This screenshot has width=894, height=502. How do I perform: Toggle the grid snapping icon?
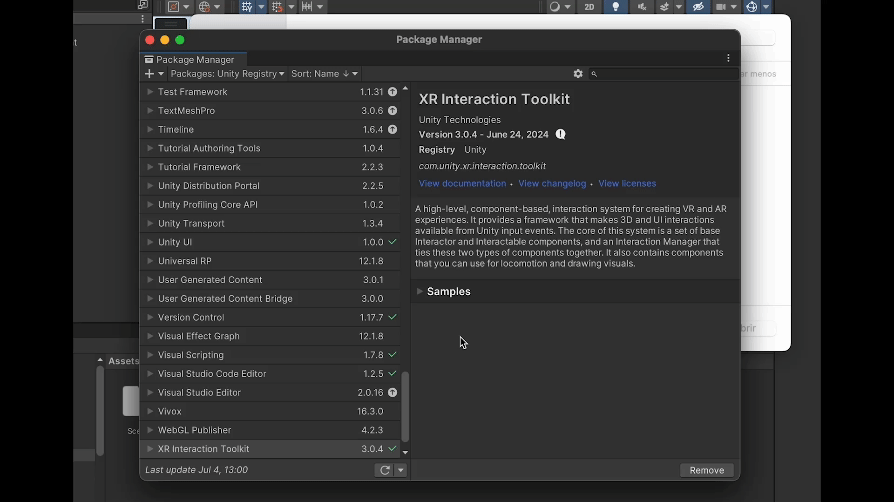point(277,7)
